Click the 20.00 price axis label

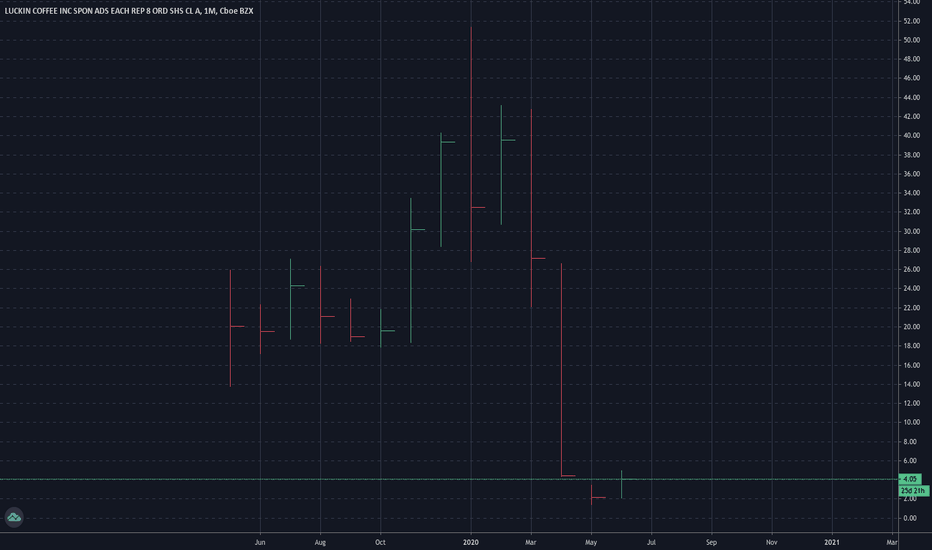(x=911, y=326)
